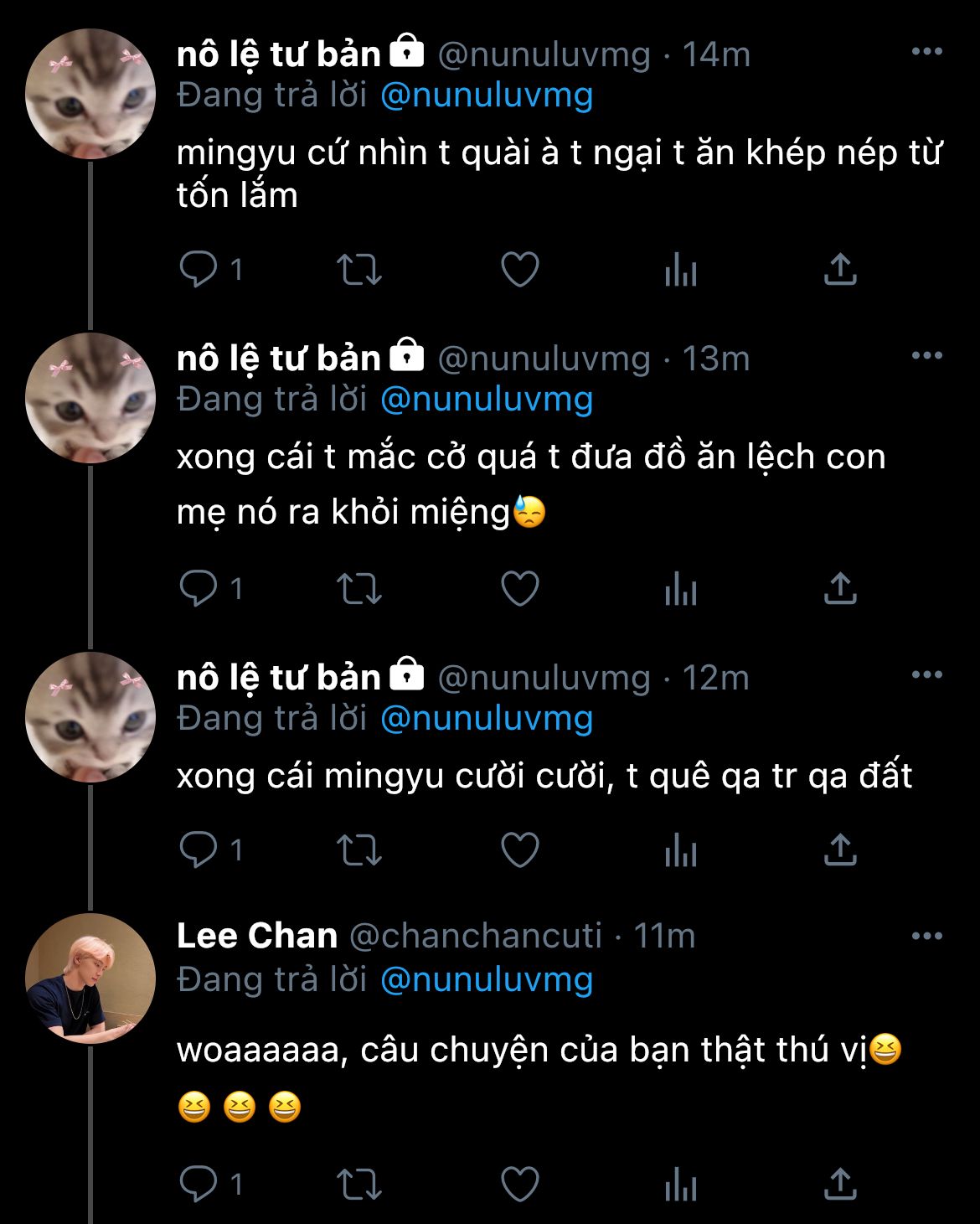
Task: Open Lee Chan's profile picture
Action: tap(90, 979)
